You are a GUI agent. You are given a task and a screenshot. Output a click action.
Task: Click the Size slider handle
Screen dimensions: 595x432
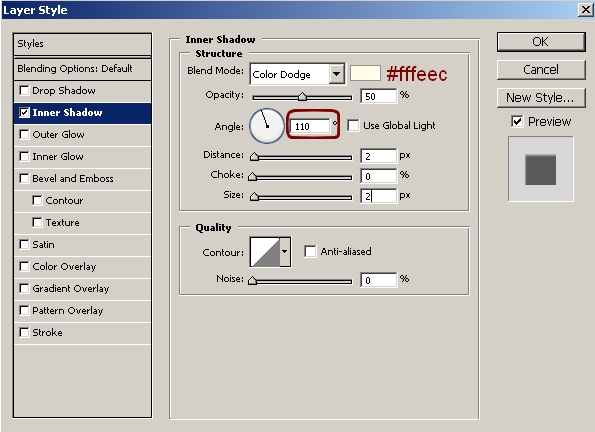click(x=254, y=196)
